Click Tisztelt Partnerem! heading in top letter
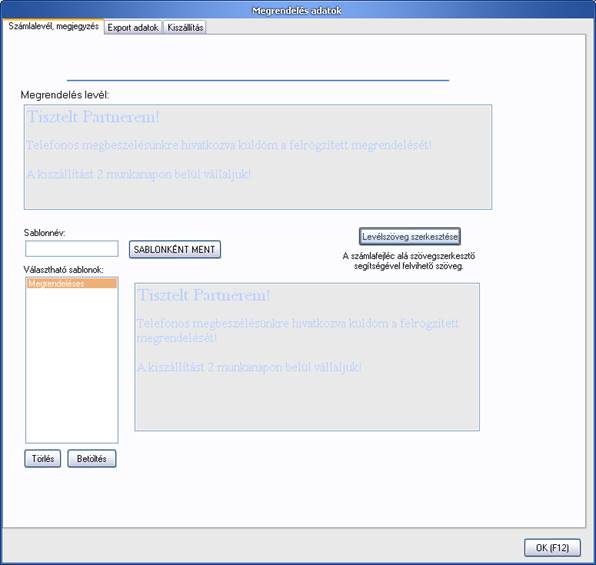596x565 pixels. 93,117
